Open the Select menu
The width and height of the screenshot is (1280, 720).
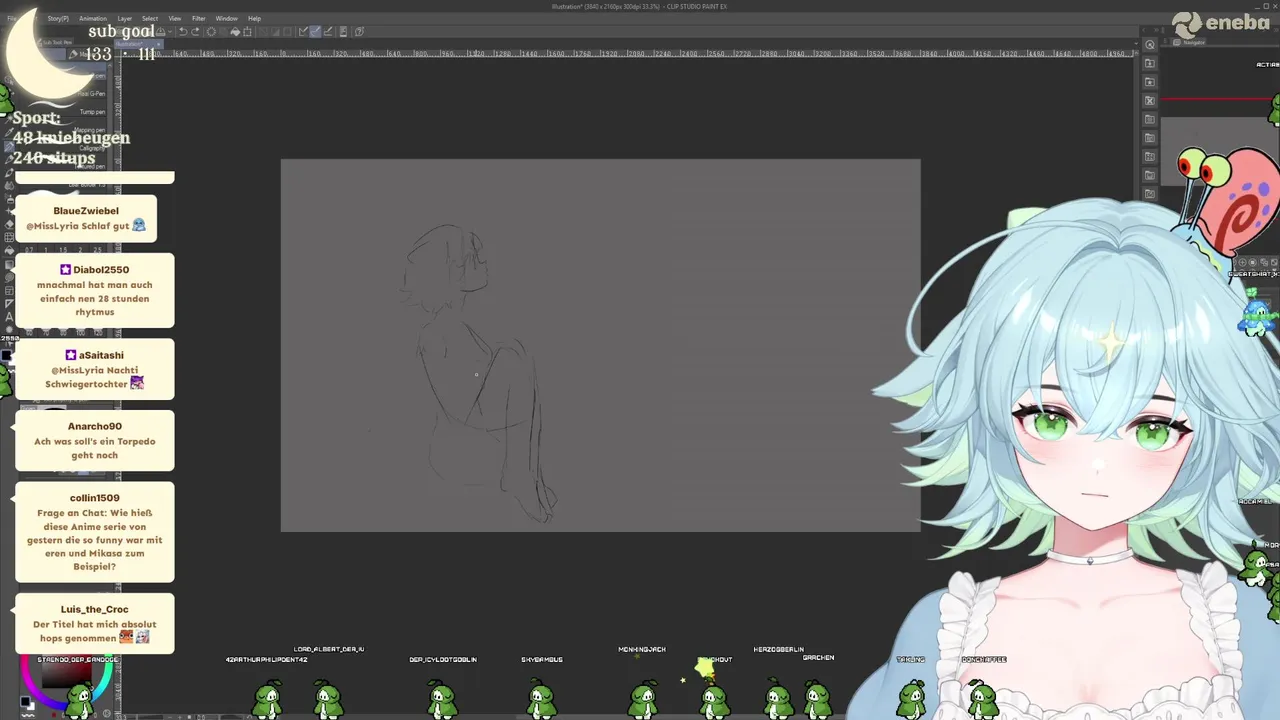pyautogui.click(x=150, y=18)
